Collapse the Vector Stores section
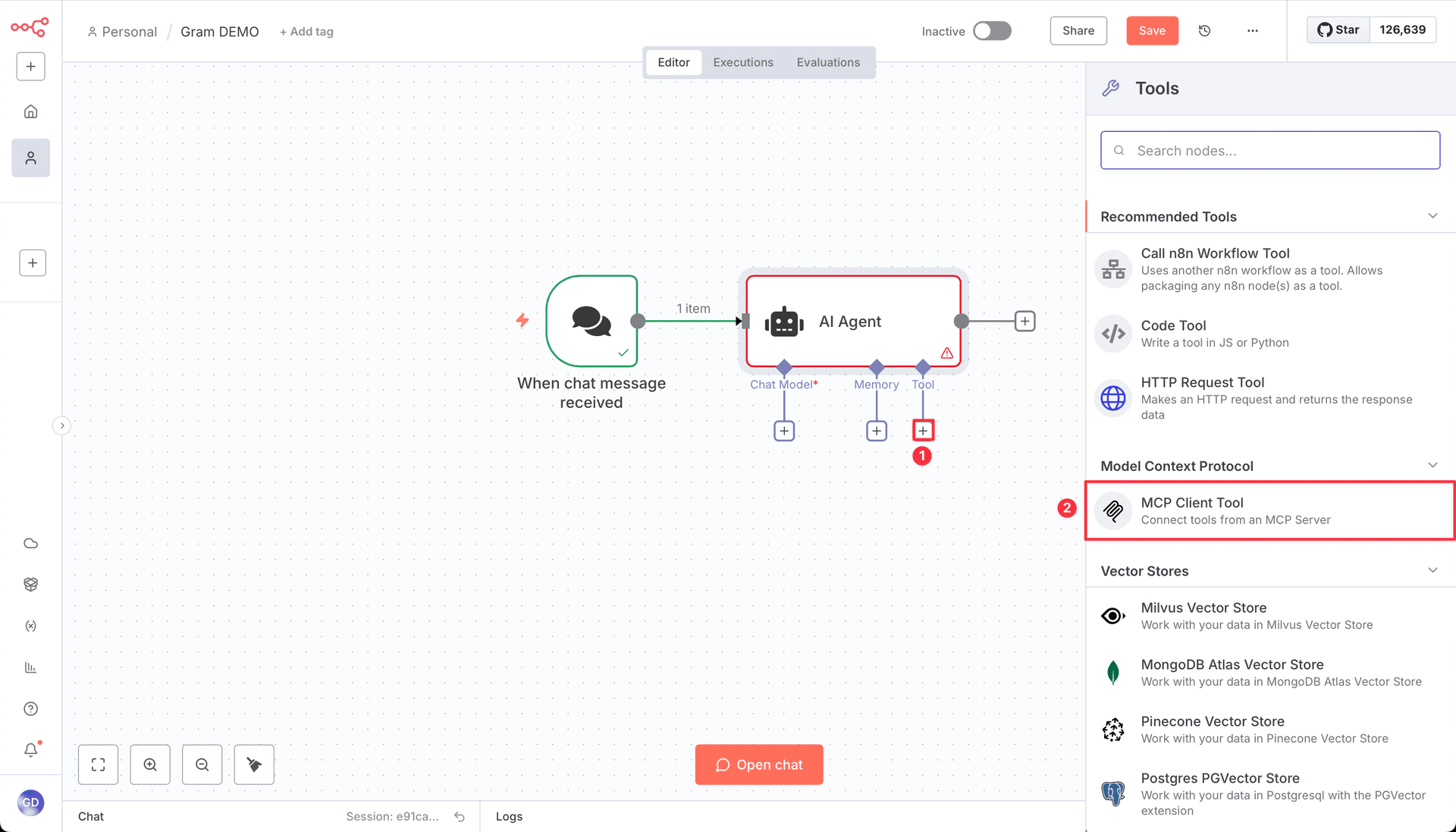This screenshot has height=832, width=1456. [1432, 570]
